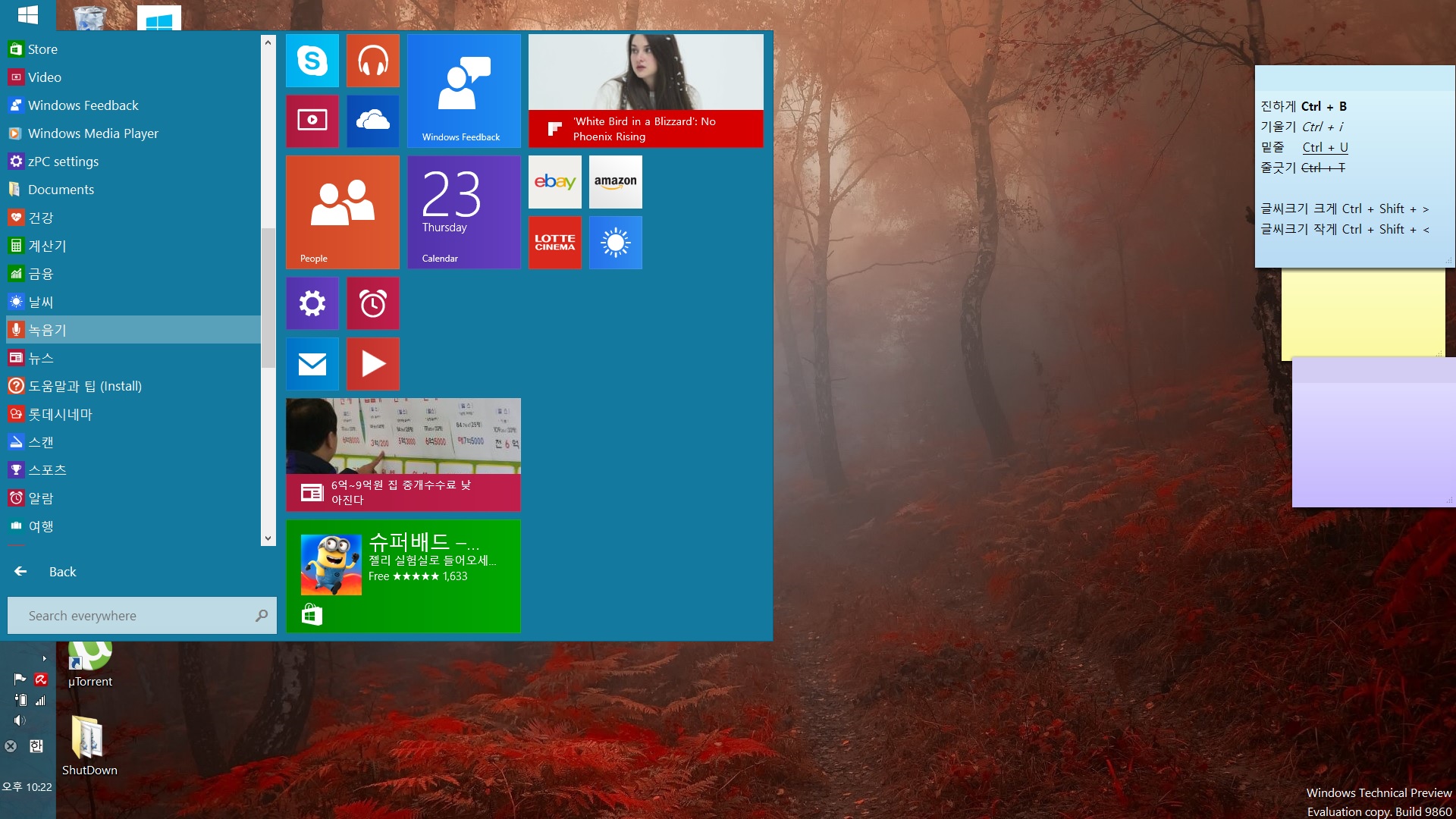1456x819 pixels.
Task: Expand hidden tray icons arrow
Action: 45,658
